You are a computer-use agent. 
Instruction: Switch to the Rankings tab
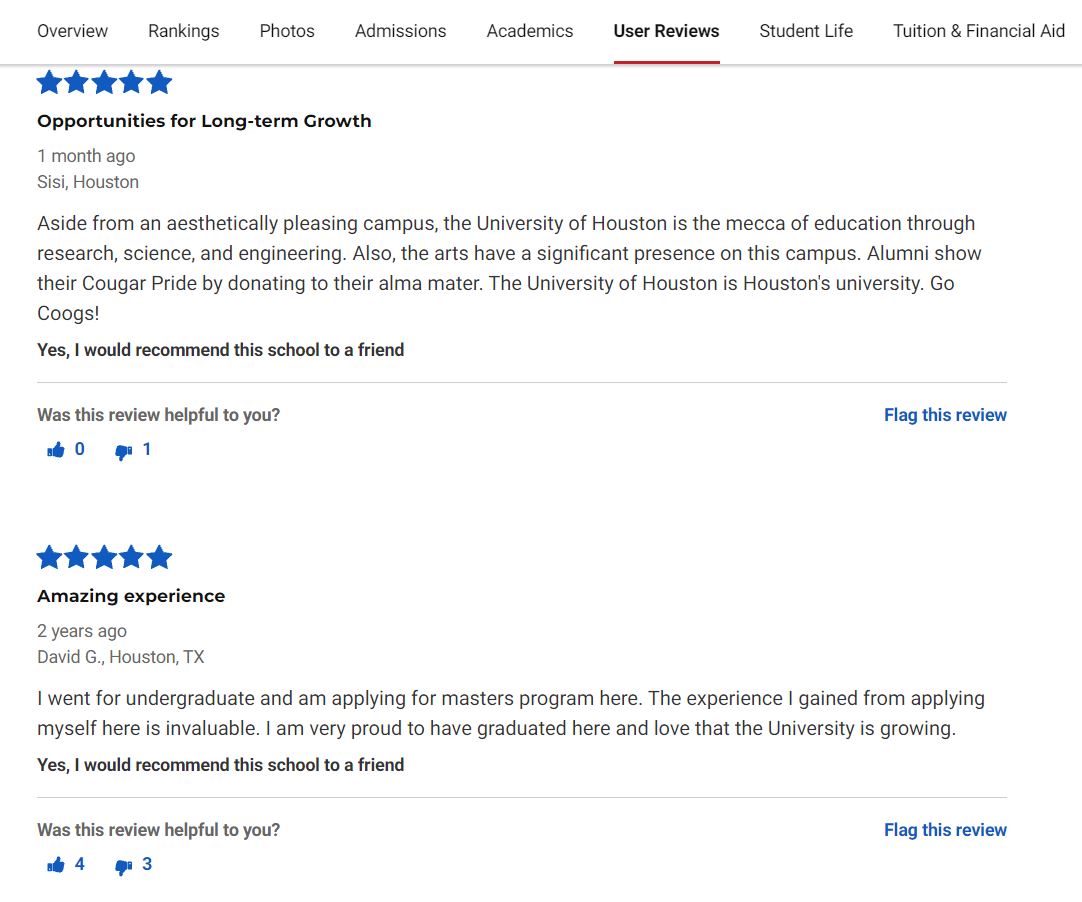[183, 31]
